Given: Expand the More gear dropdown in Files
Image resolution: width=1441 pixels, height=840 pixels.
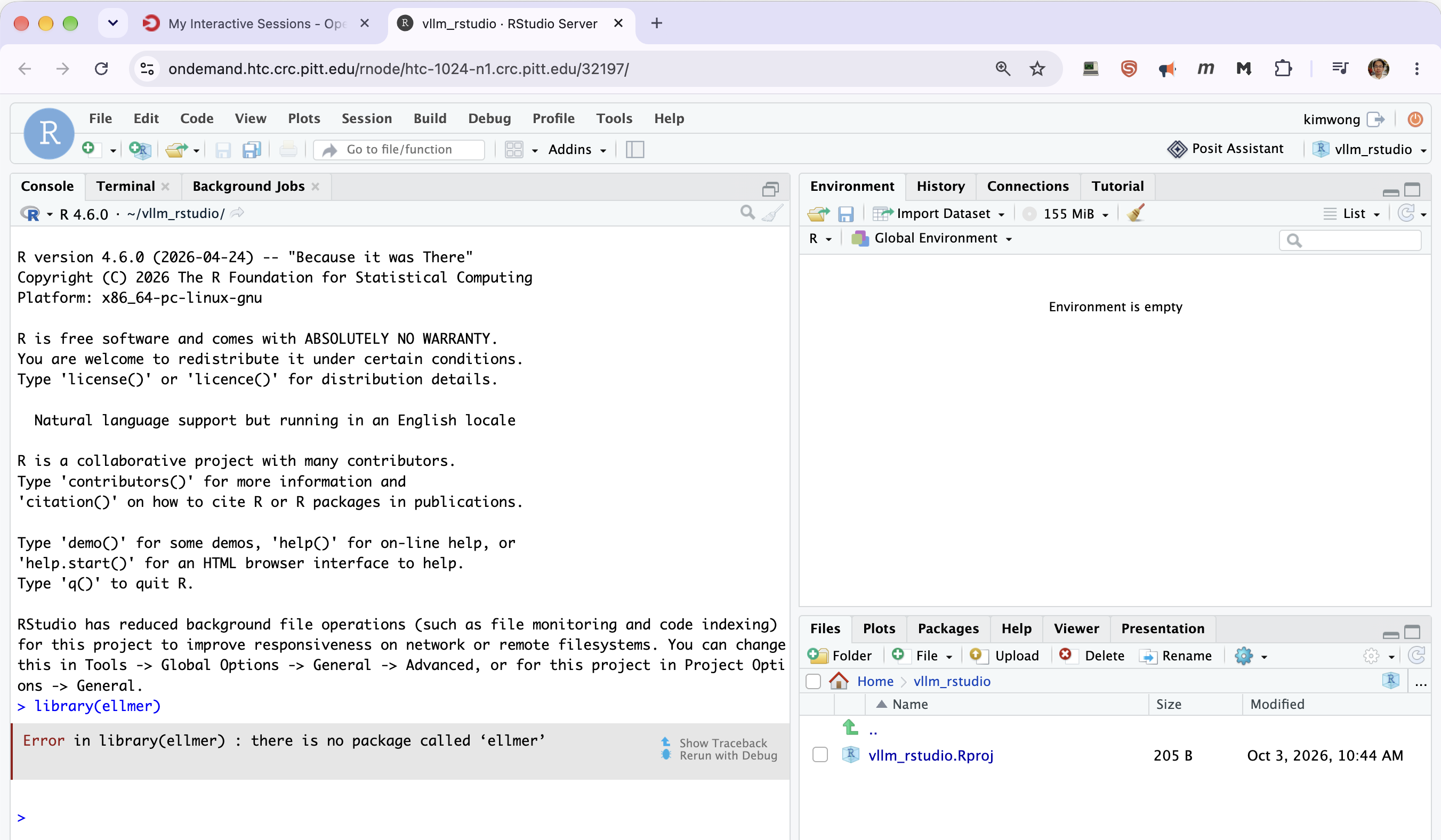Looking at the screenshot, I should click(x=1251, y=655).
